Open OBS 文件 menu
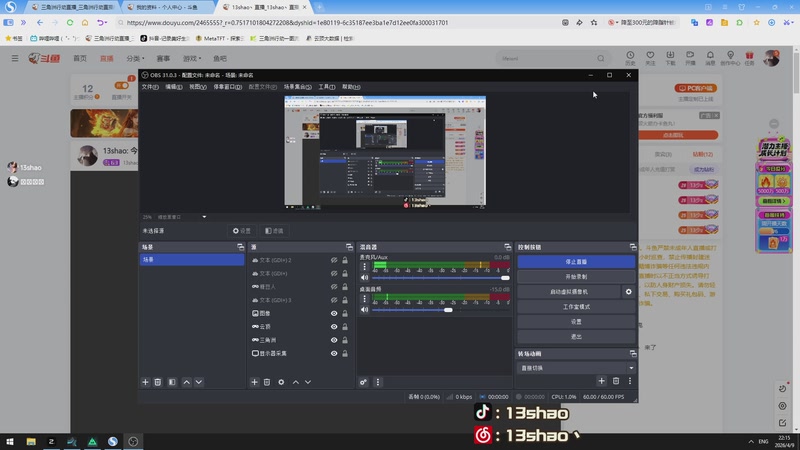The image size is (800, 450). [150, 87]
